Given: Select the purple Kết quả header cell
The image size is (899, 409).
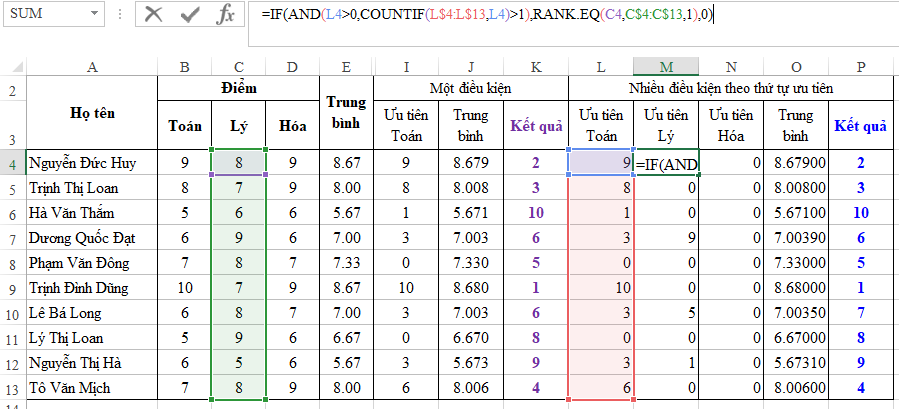Looking at the screenshot, I should 537,126.
